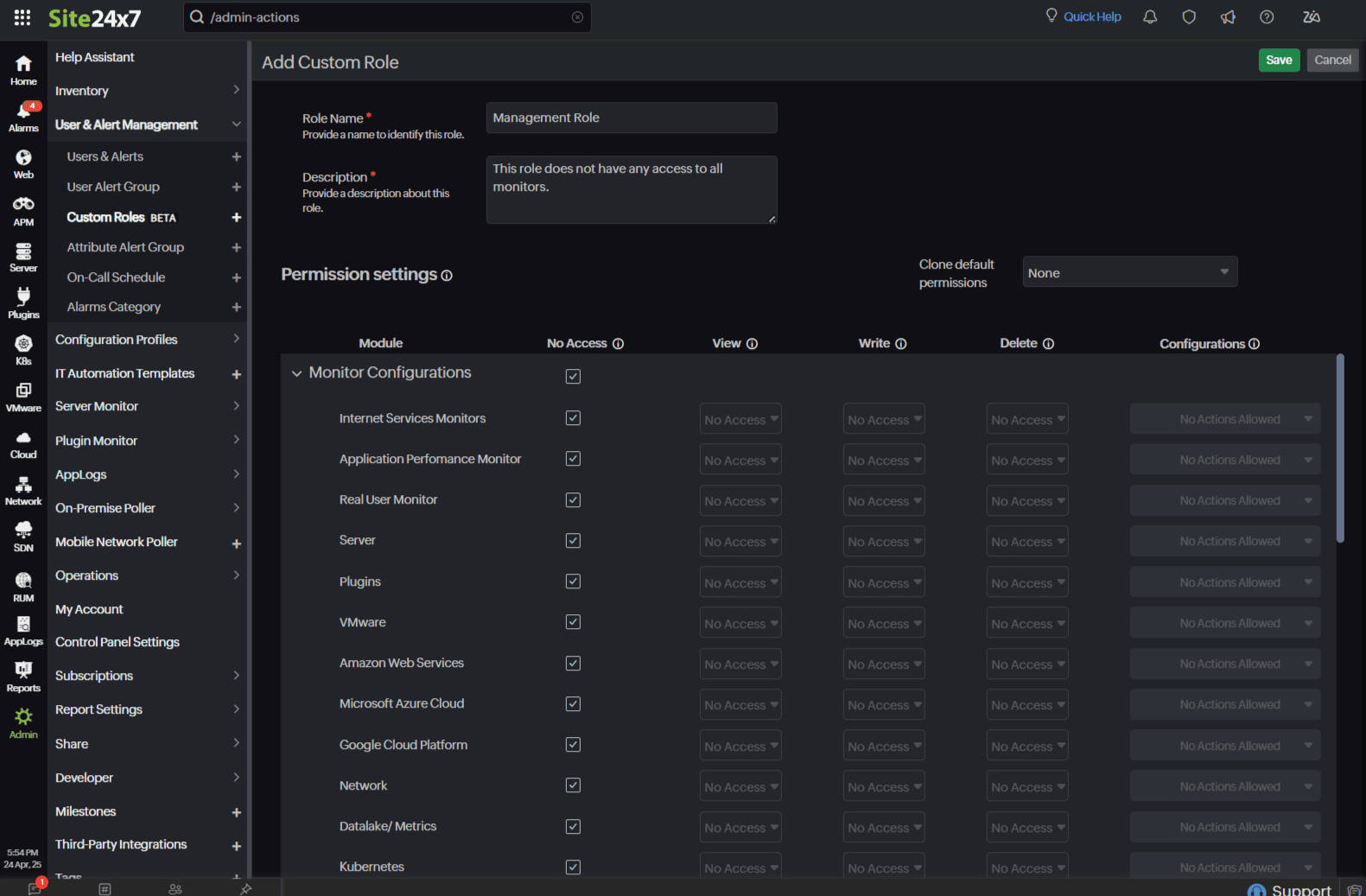Open Write dropdown for Real User Monitor
Image resolution: width=1366 pixels, height=896 pixels.
pos(884,501)
